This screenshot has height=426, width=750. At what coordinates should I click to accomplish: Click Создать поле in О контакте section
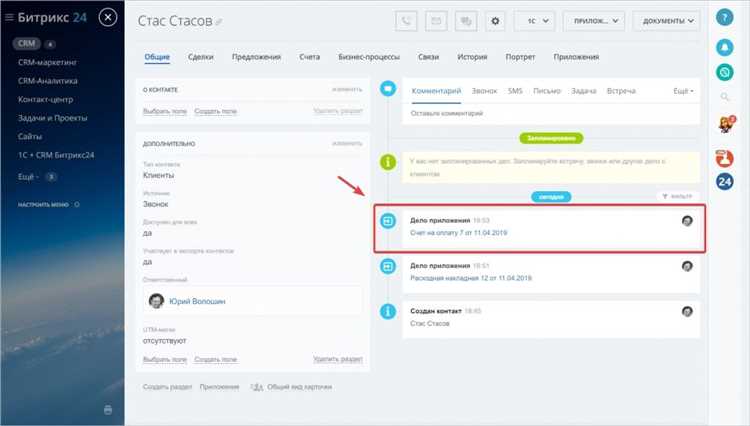tap(215, 111)
